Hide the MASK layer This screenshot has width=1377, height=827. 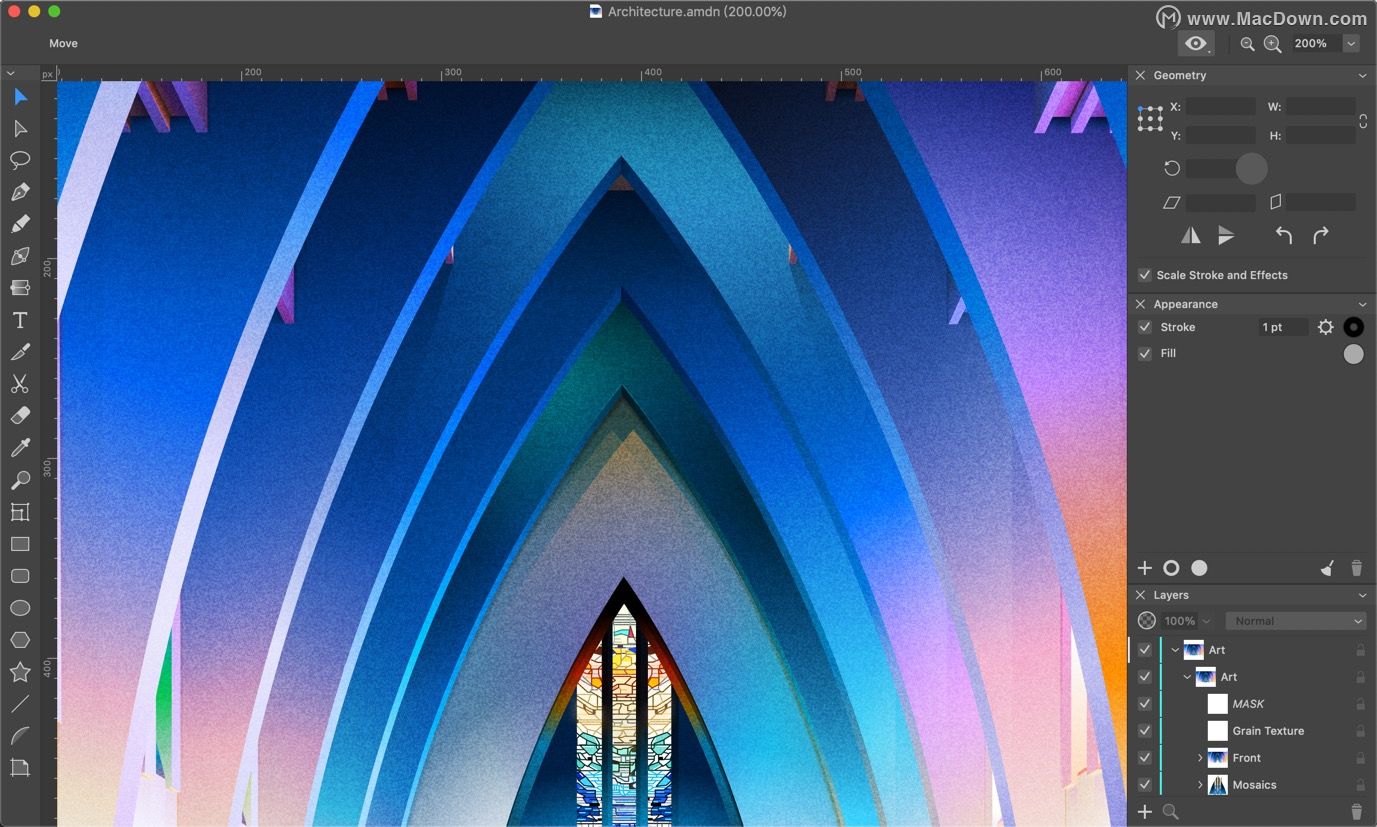[x=1145, y=704]
